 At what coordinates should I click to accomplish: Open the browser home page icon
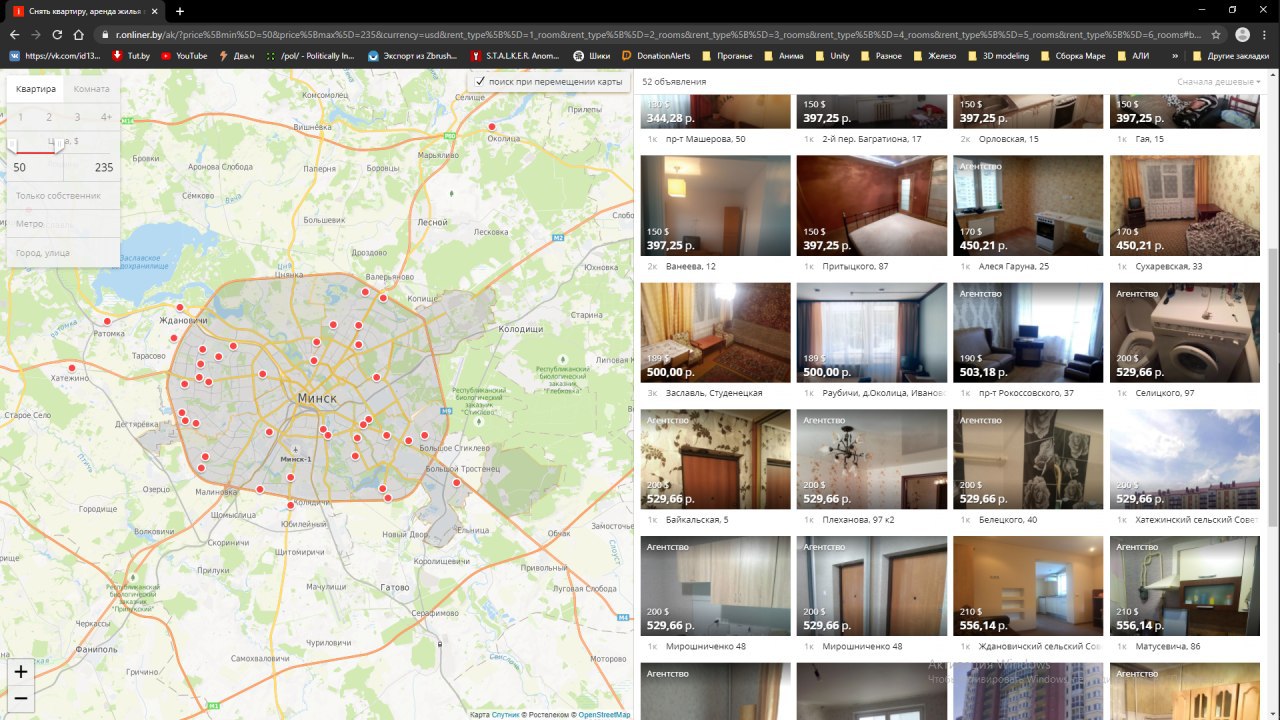click(78, 34)
